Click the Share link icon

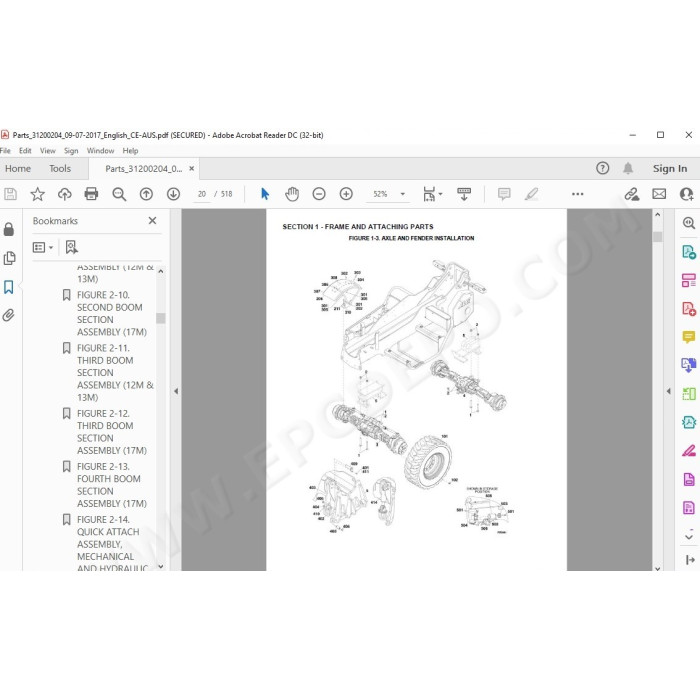[x=632, y=194]
